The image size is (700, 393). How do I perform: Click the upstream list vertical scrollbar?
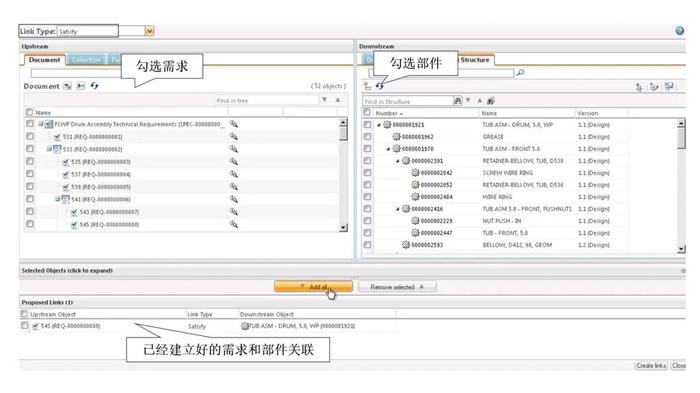tap(343, 174)
